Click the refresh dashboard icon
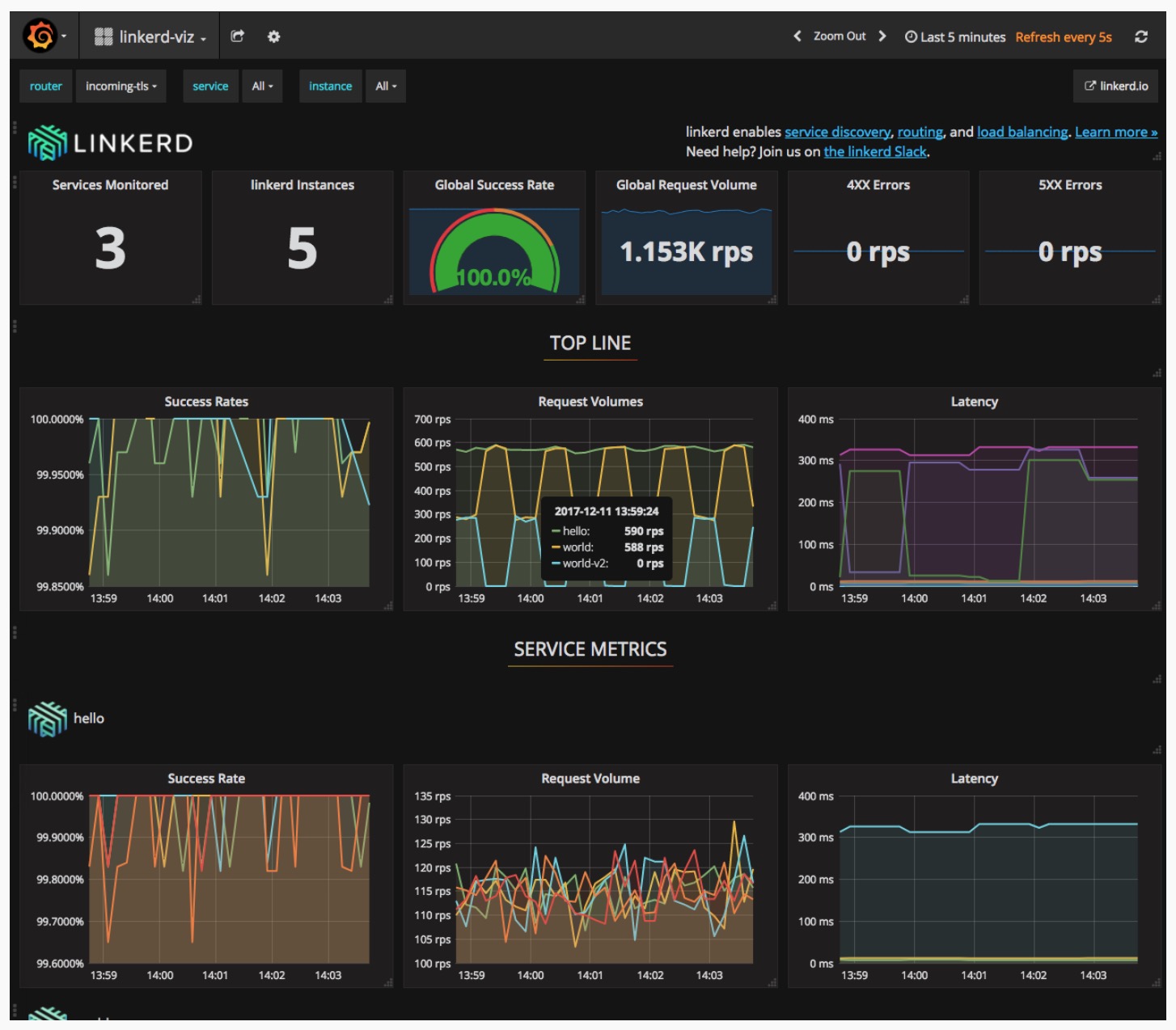The height and width of the screenshot is (1030, 1176). click(x=1141, y=36)
